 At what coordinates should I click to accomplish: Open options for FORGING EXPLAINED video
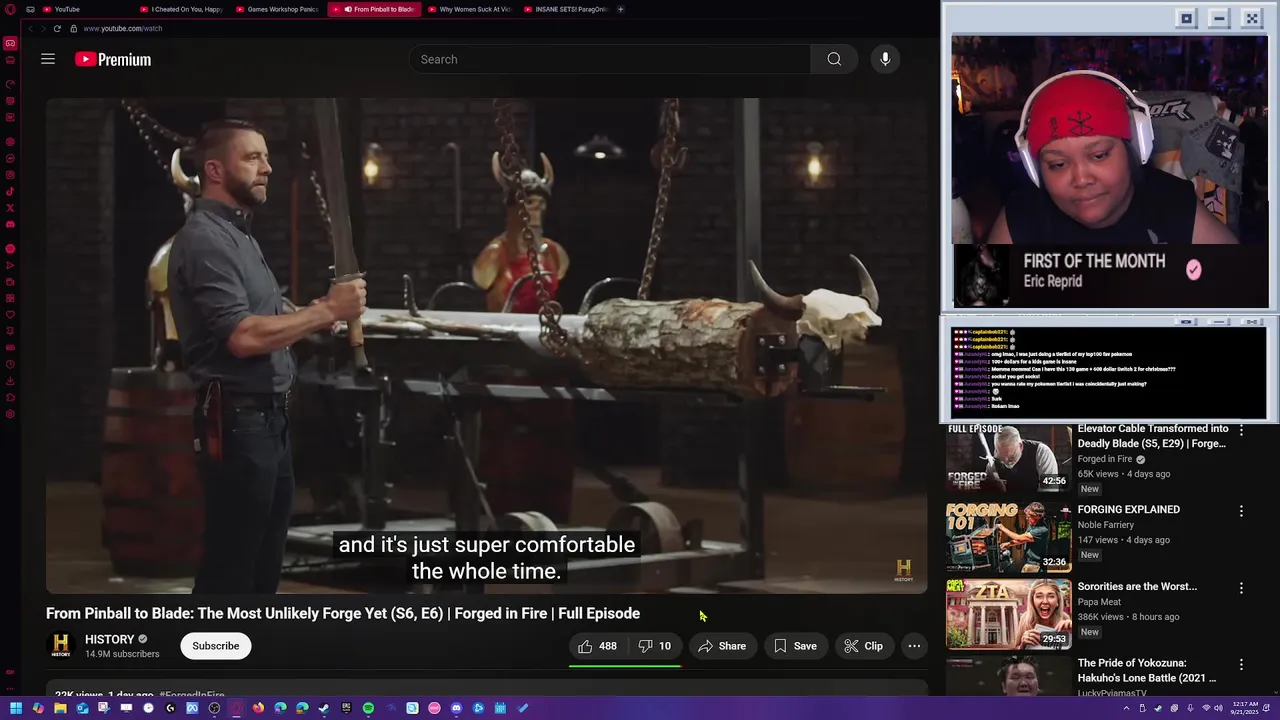click(x=1241, y=511)
